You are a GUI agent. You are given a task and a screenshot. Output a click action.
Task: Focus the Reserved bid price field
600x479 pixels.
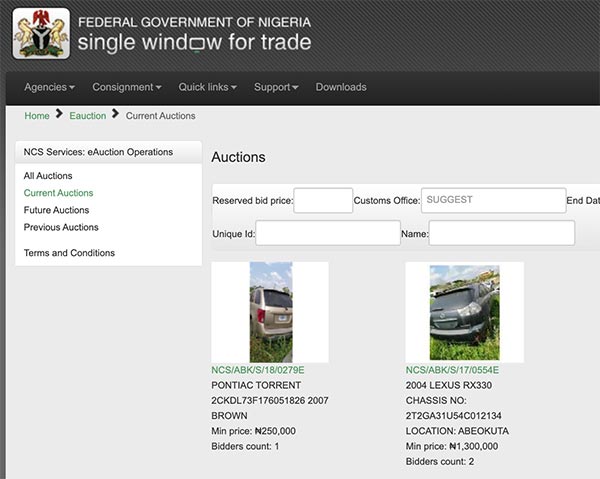pos(323,200)
